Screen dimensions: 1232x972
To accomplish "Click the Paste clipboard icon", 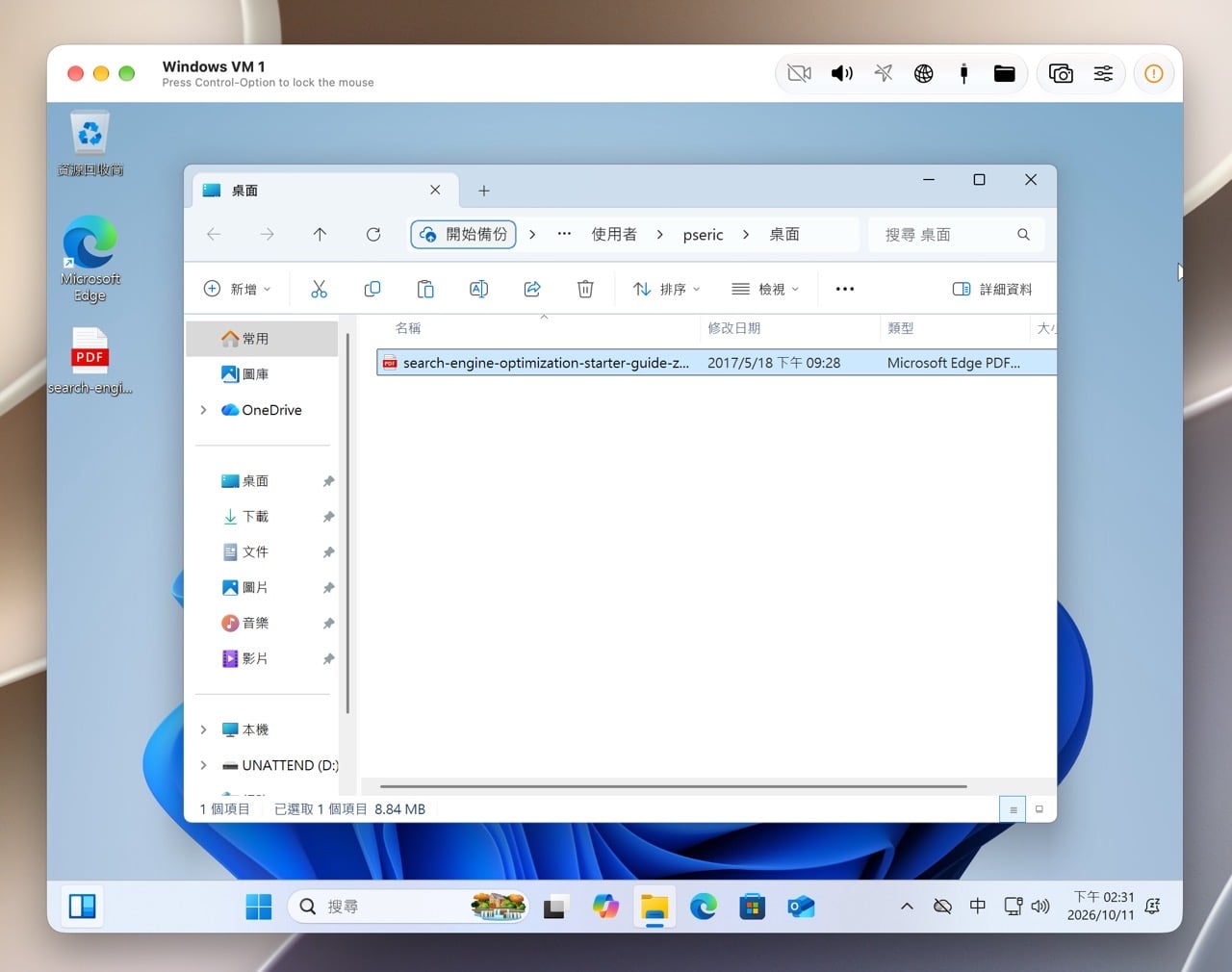I will pos(425,289).
